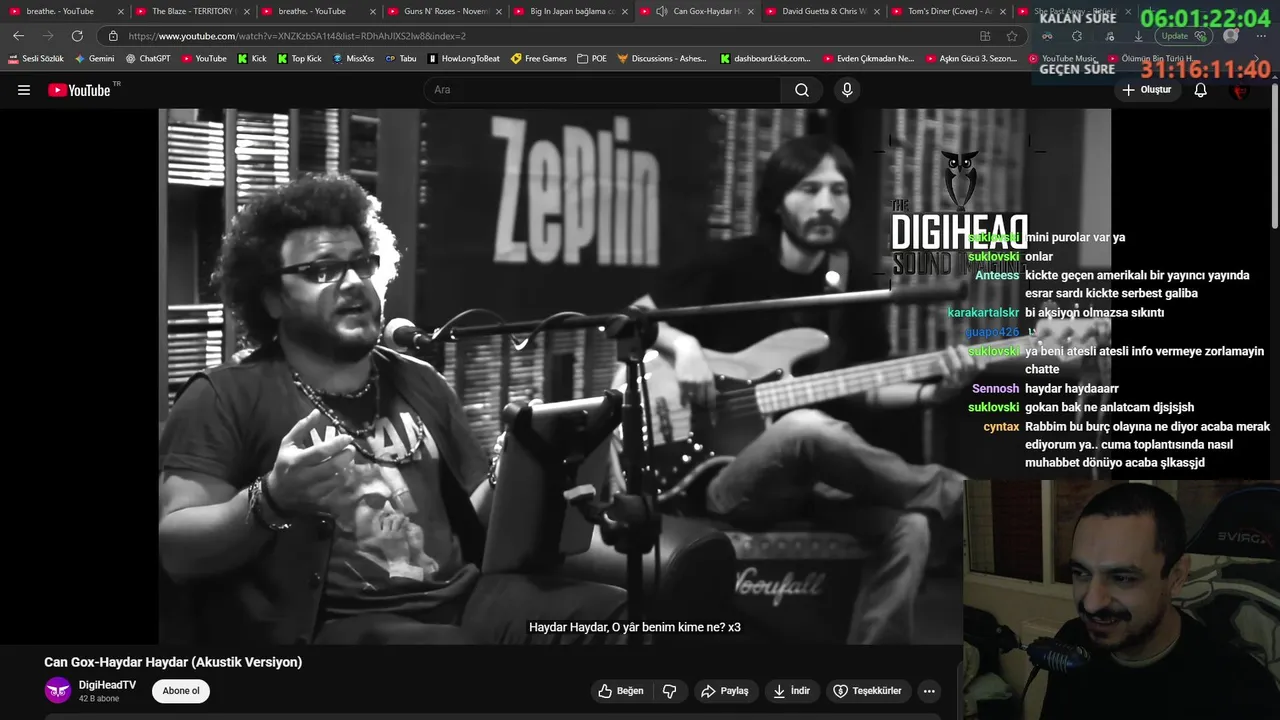Mute audio icon on Can Gox-Haydar tab
The height and width of the screenshot is (720, 1280).
pyautogui.click(x=662, y=11)
